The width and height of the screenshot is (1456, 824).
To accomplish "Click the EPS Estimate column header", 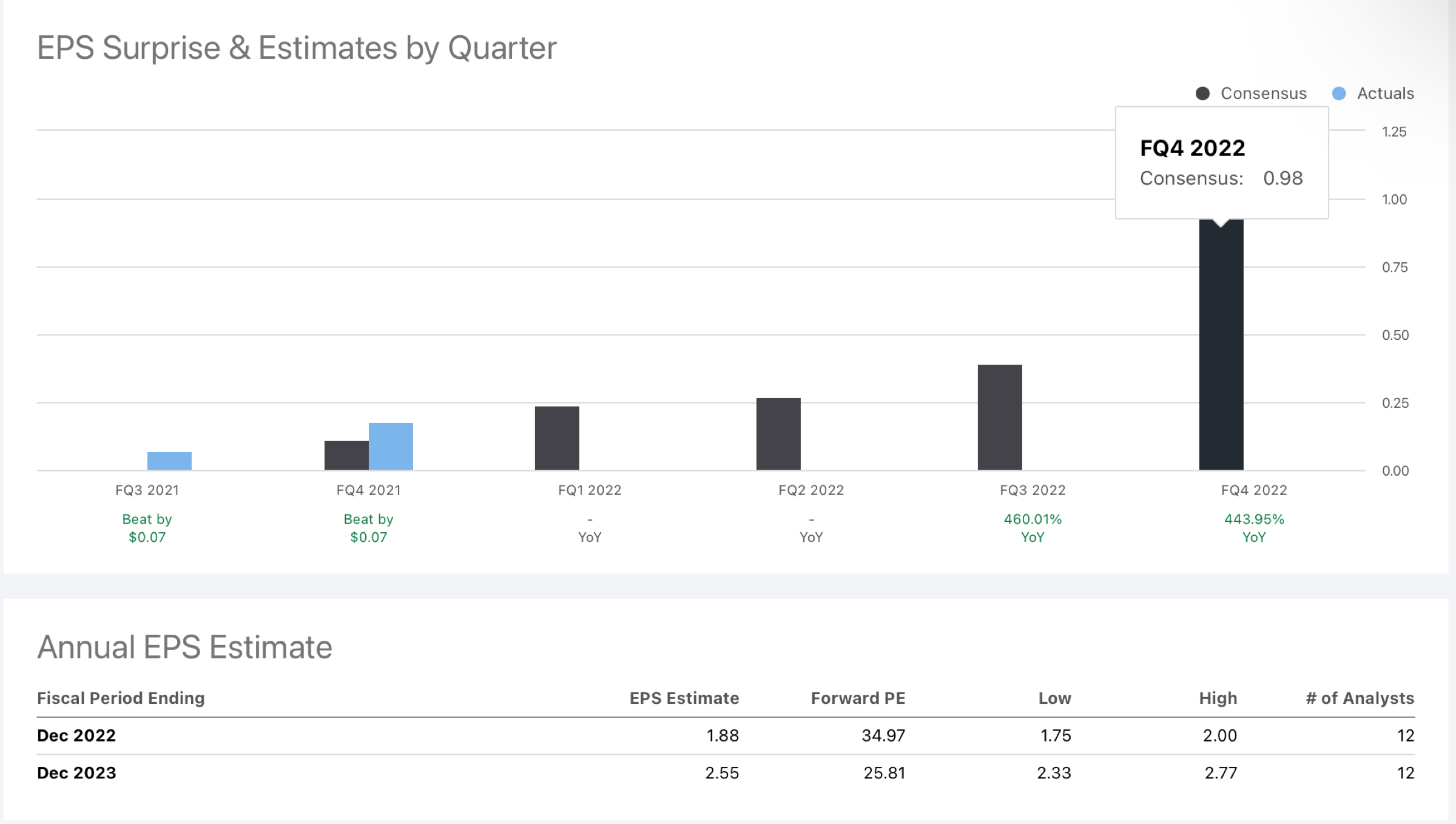I will coord(684,698).
